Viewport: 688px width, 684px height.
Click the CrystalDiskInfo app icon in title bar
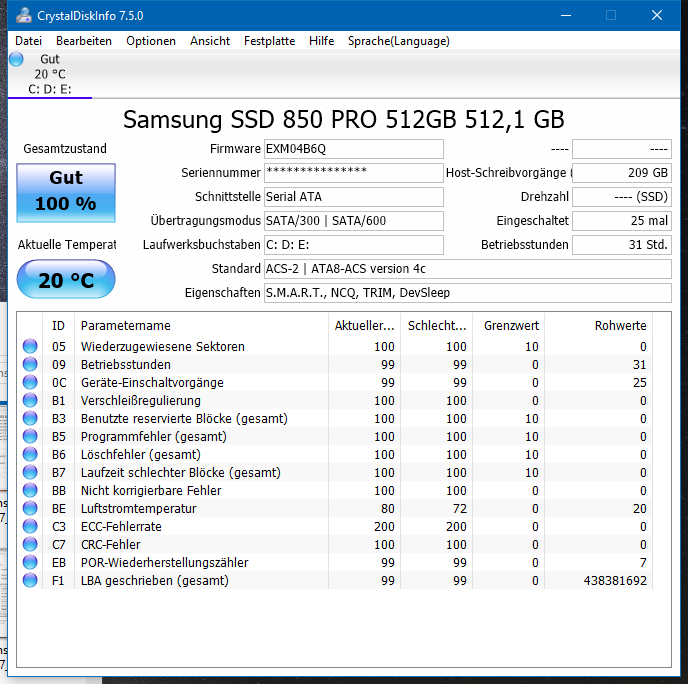pos(24,15)
